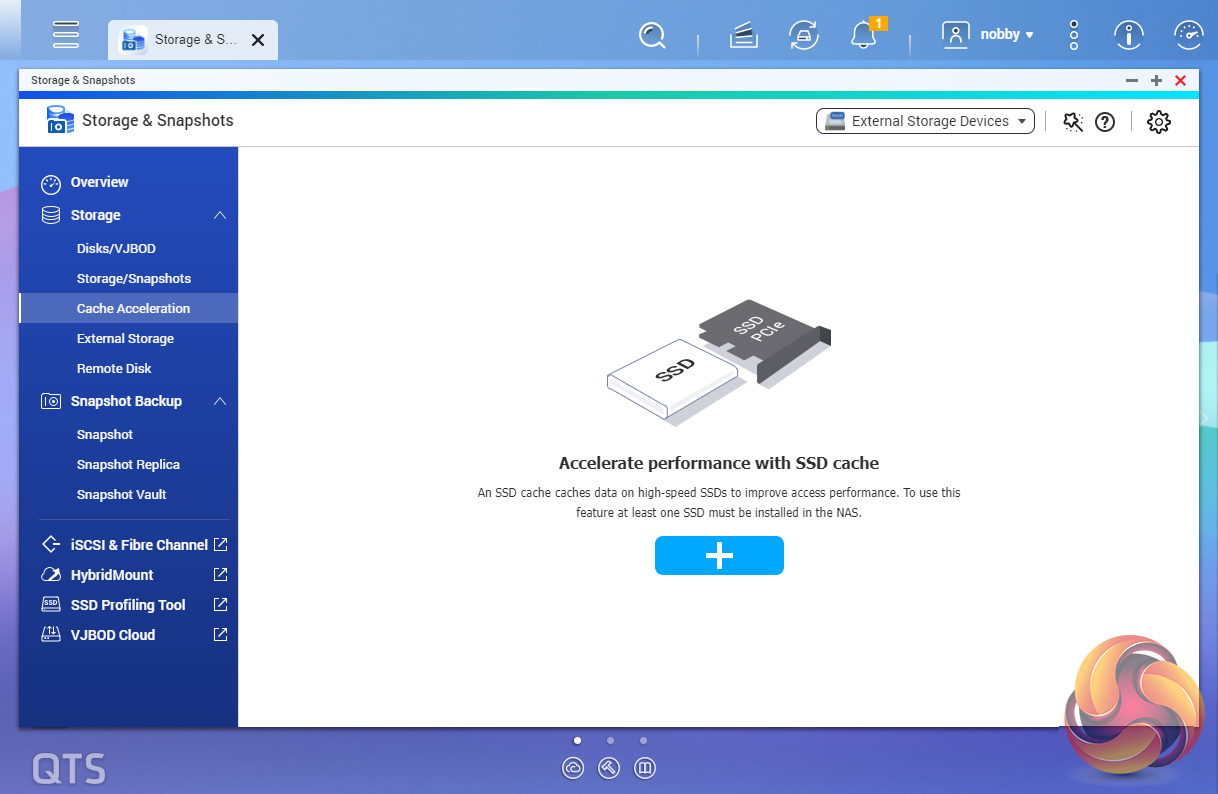Select Cache Acceleration in sidebar
This screenshot has height=794, width=1218.
[x=128, y=308]
